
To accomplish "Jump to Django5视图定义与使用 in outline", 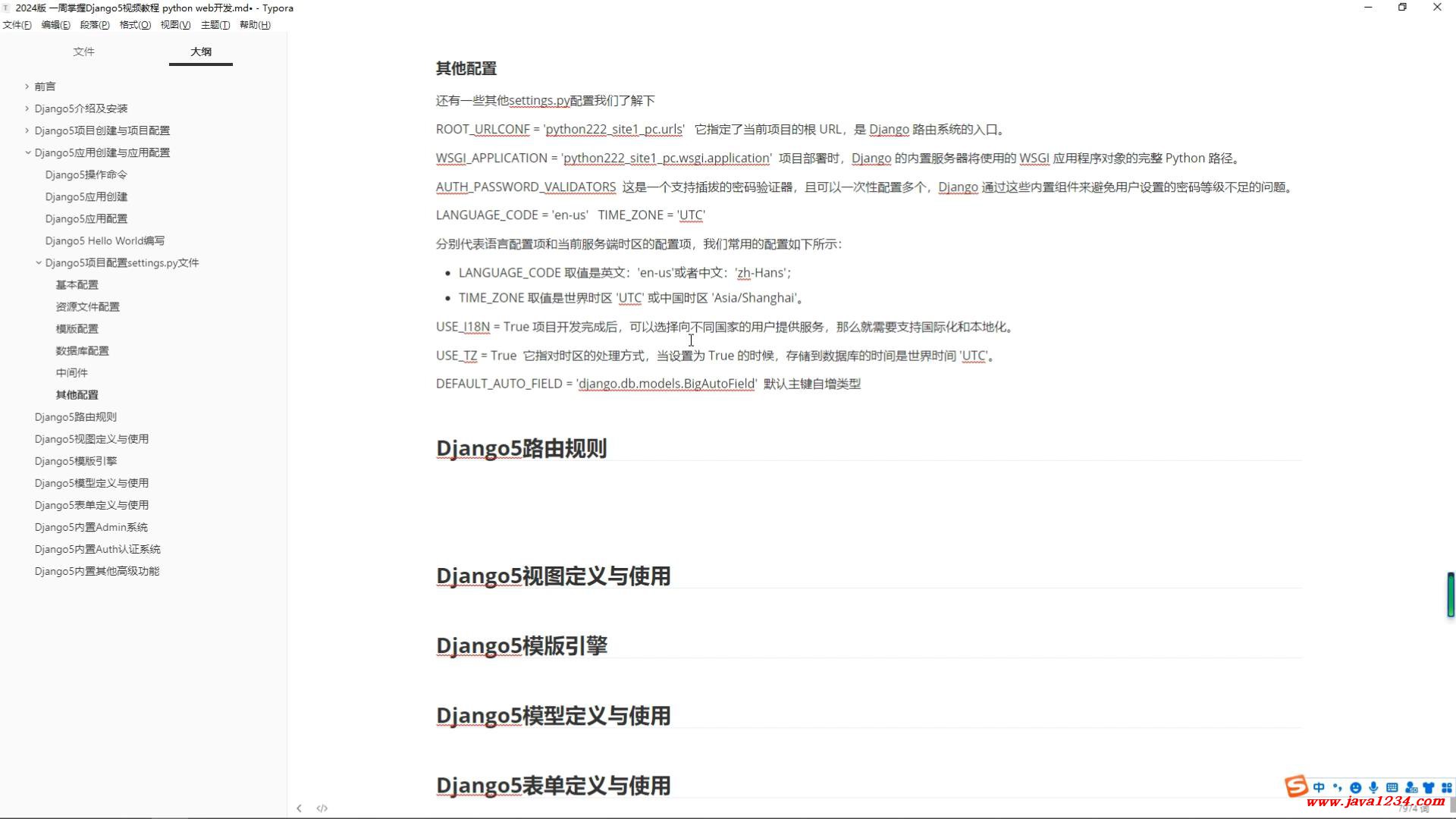I will click(91, 438).
